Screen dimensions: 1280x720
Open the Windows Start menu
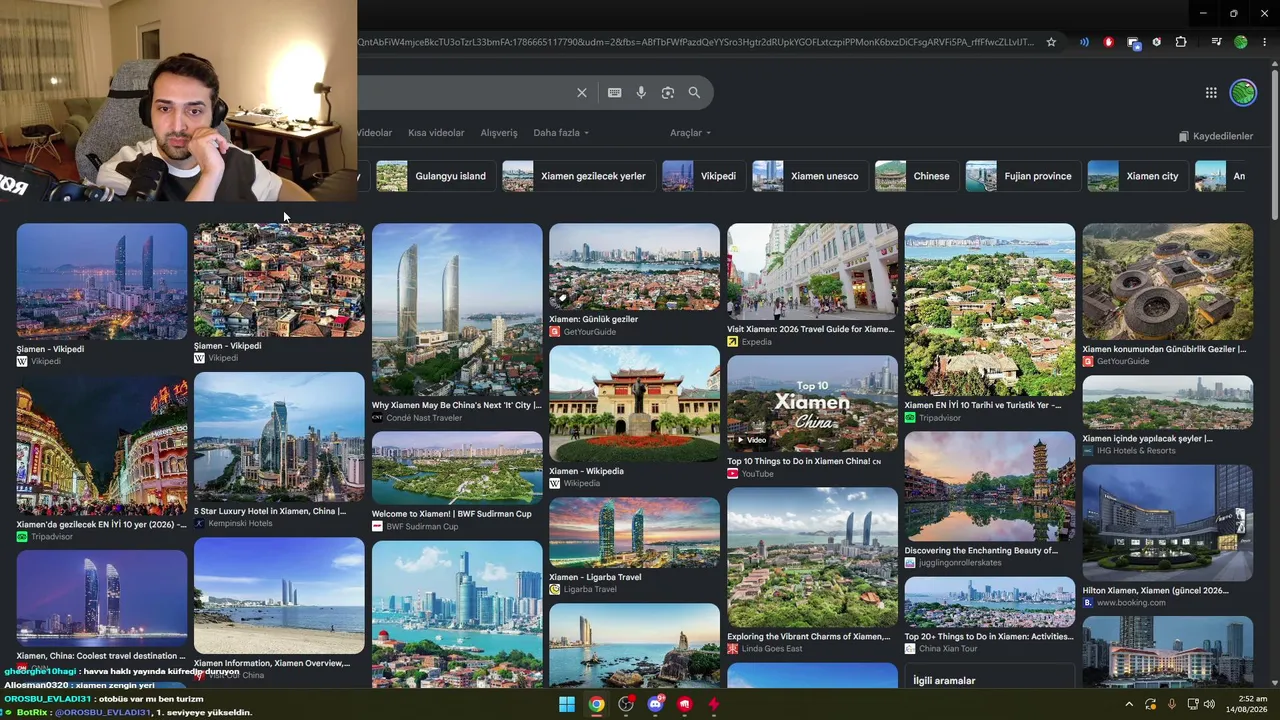click(x=567, y=704)
